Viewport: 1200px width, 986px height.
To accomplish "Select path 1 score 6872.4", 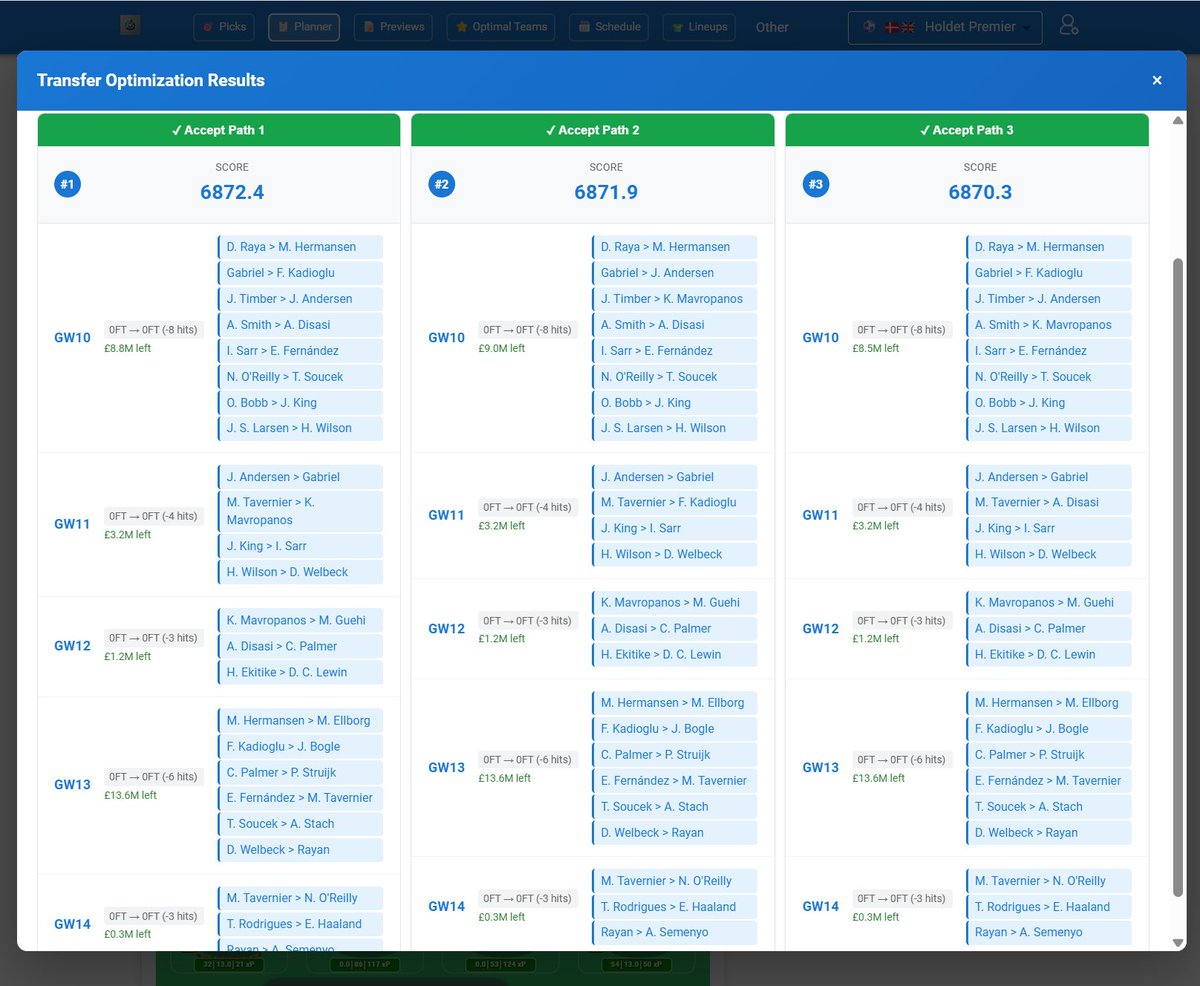I will (x=232, y=192).
